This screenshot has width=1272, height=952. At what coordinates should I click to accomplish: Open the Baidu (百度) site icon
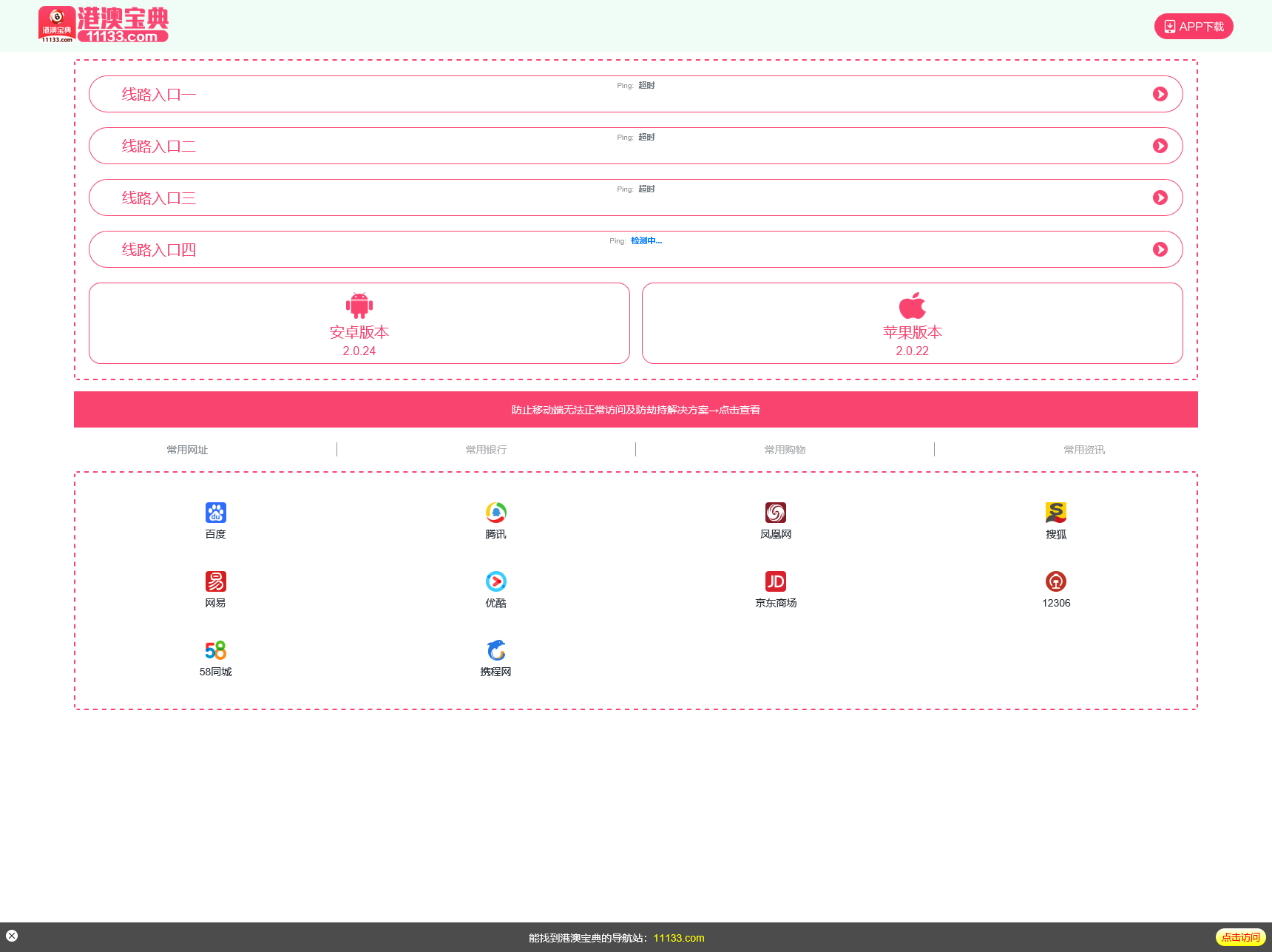[x=215, y=513]
